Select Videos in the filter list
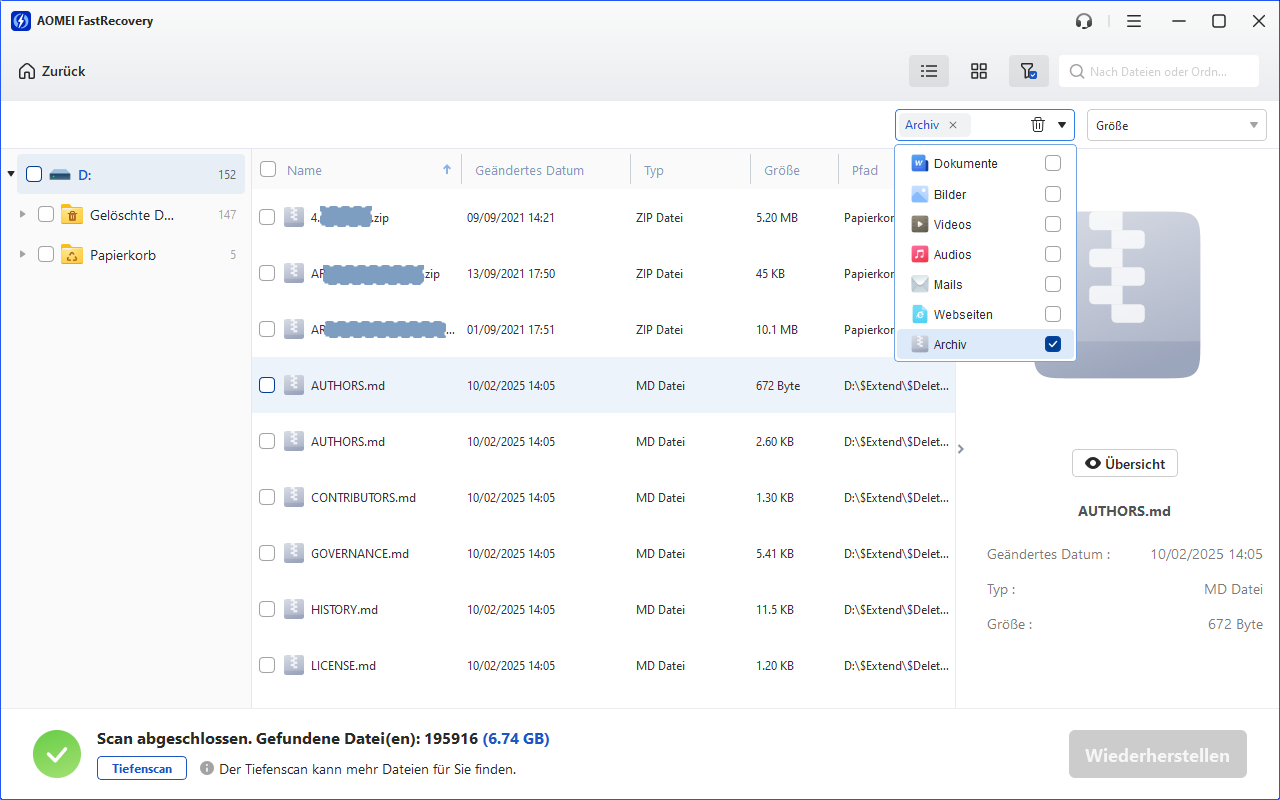1280x800 pixels. pos(952,225)
